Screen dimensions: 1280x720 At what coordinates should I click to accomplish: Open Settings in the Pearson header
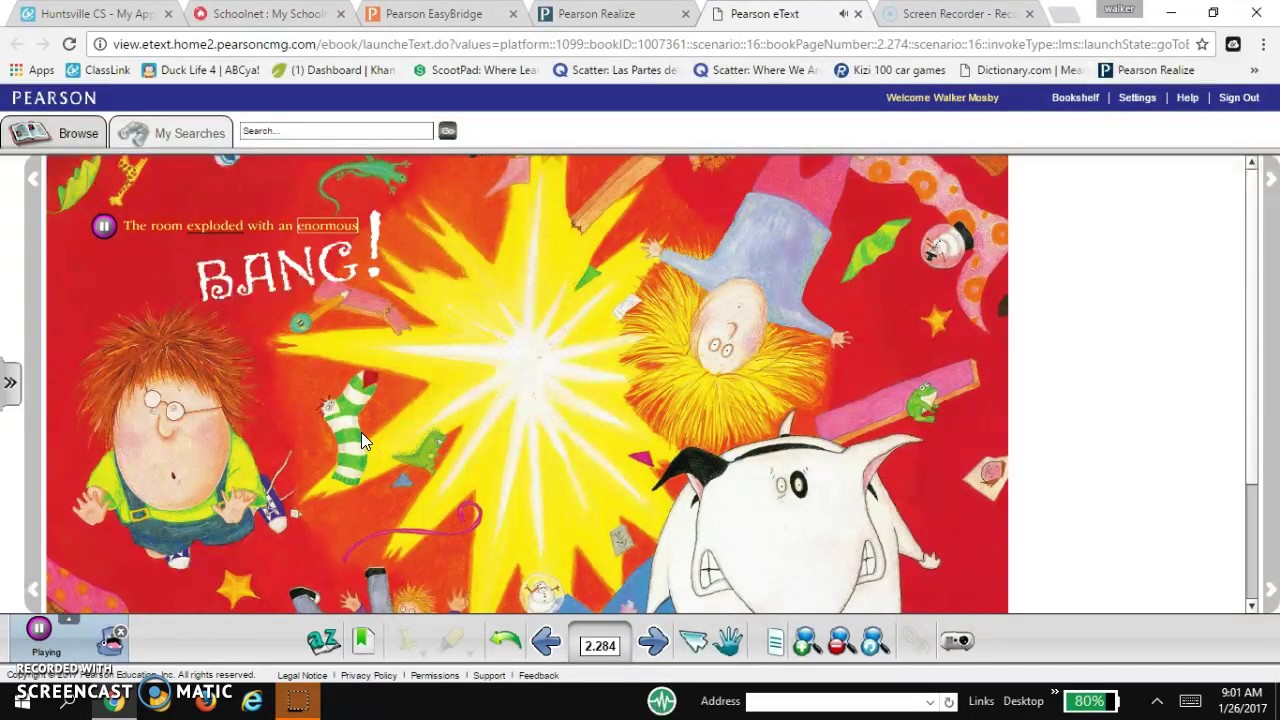tap(1137, 98)
